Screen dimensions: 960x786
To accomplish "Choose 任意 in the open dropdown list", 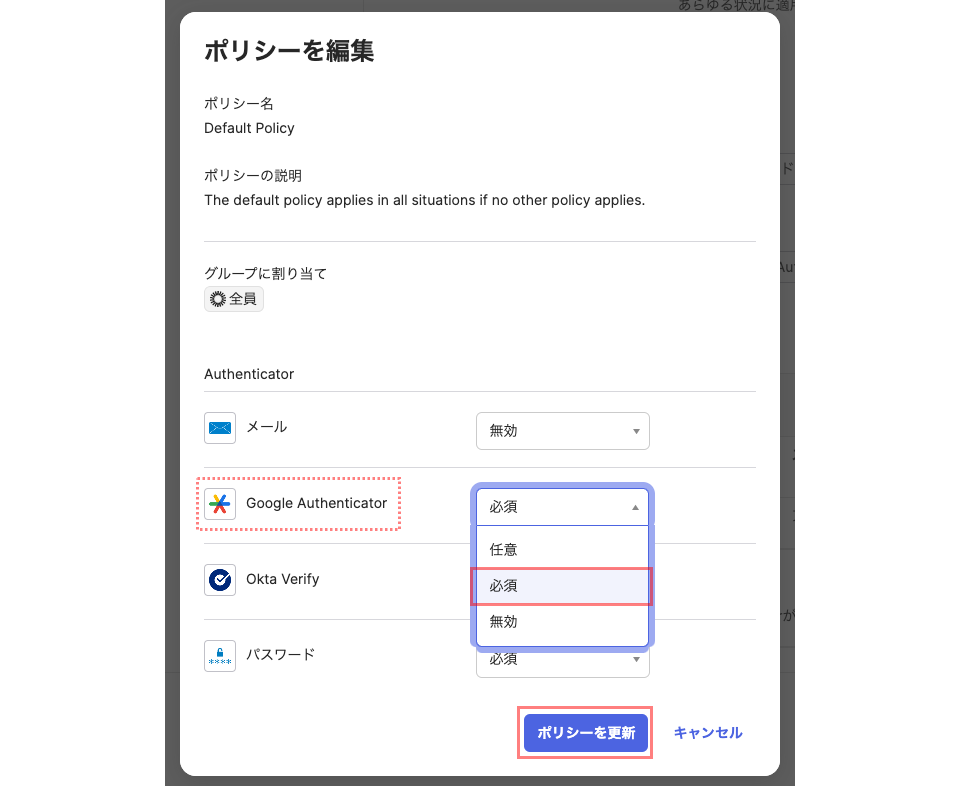I will click(x=562, y=548).
